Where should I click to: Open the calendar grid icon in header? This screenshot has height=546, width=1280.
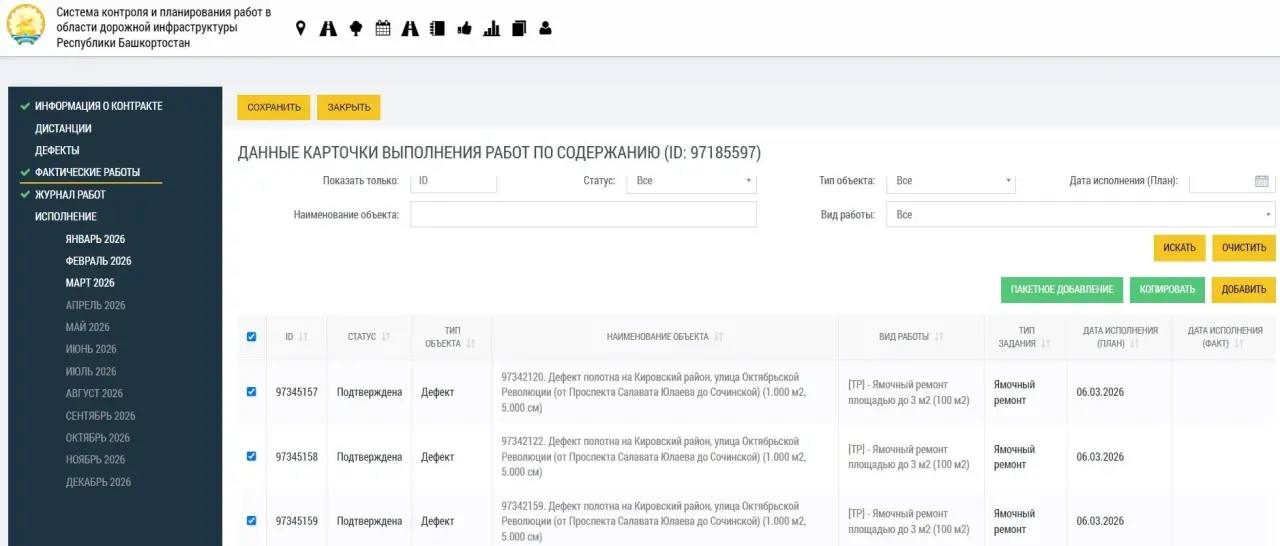(382, 29)
